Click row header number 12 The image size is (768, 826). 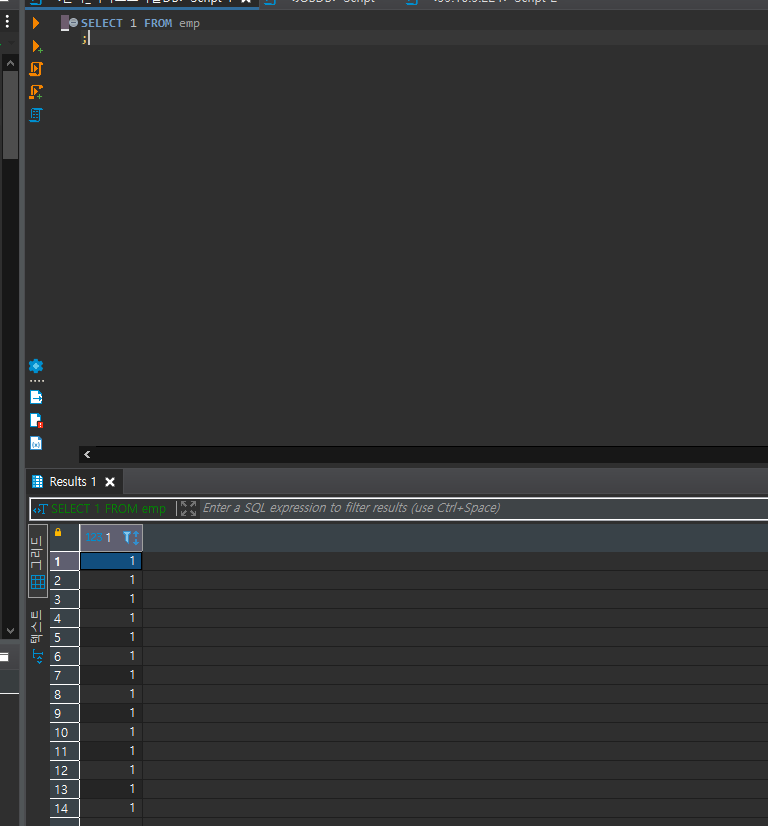coord(64,770)
